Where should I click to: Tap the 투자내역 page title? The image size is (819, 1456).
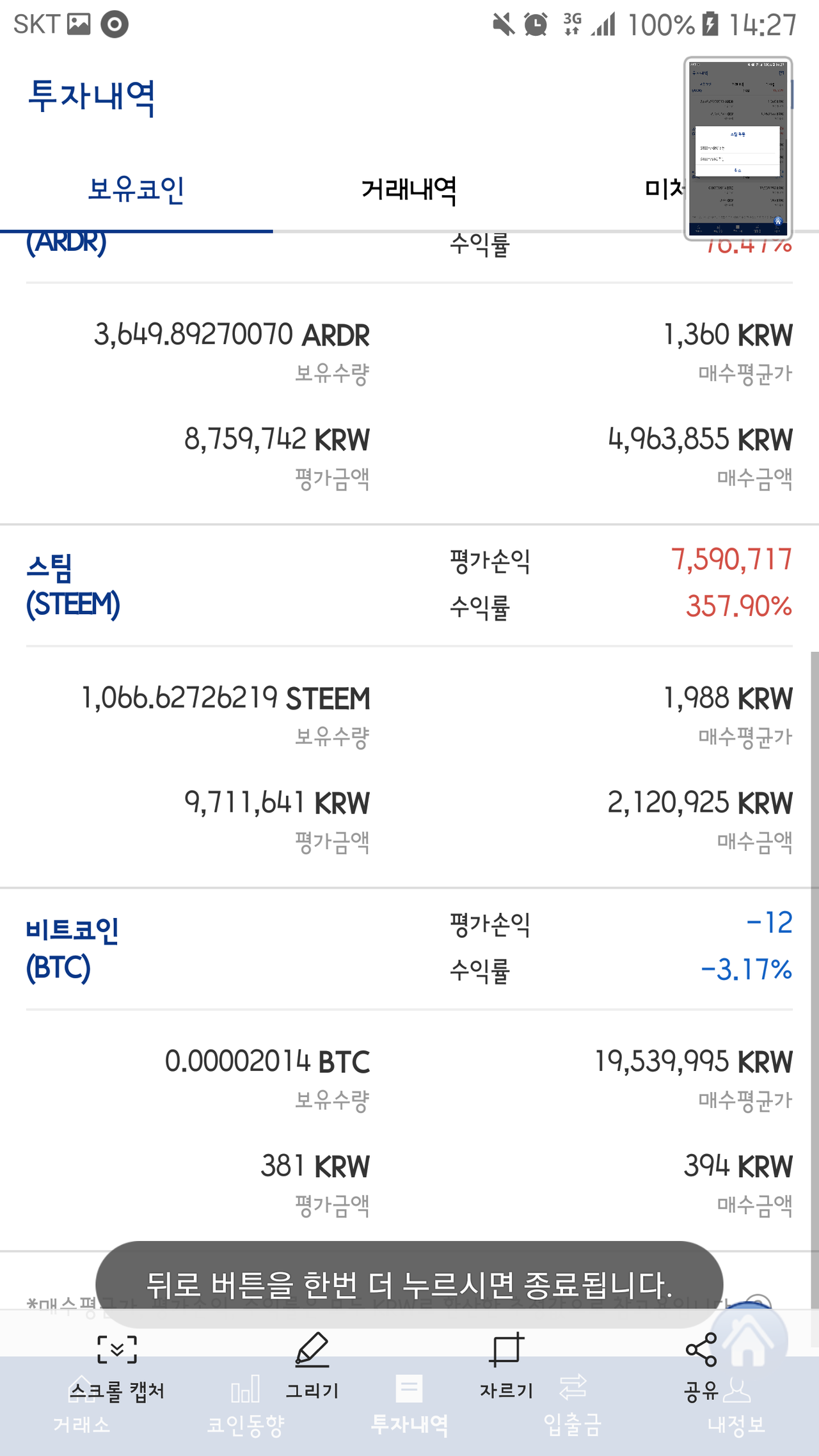point(92,97)
